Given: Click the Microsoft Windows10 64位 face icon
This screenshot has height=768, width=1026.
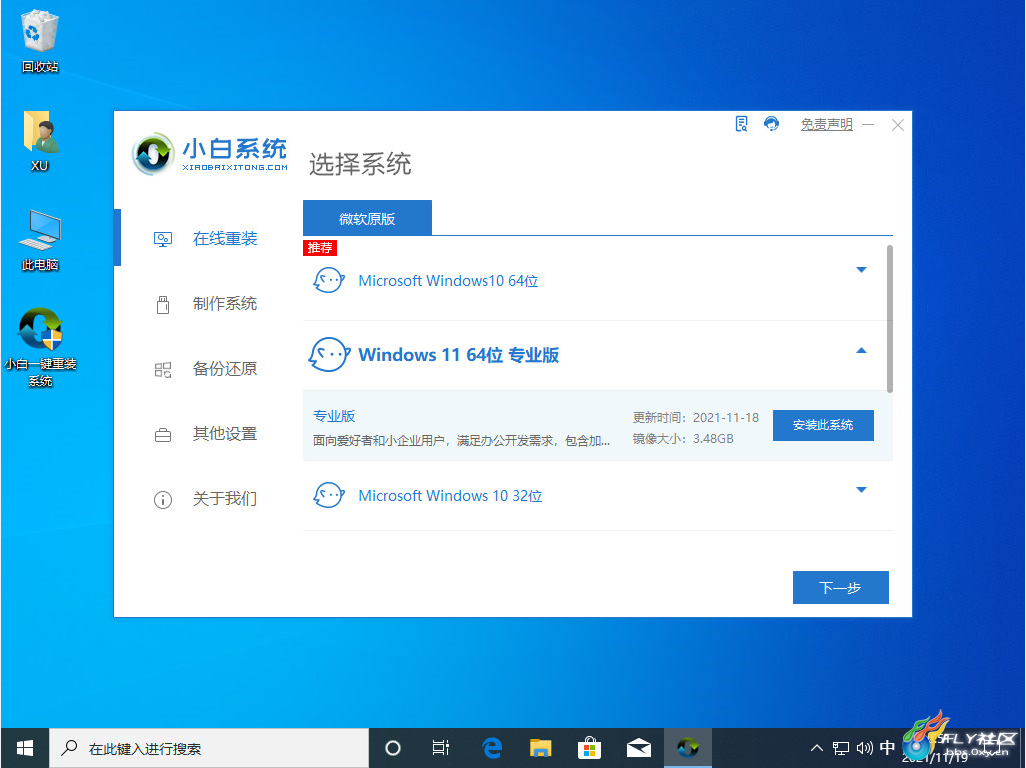Looking at the screenshot, I should [328, 280].
